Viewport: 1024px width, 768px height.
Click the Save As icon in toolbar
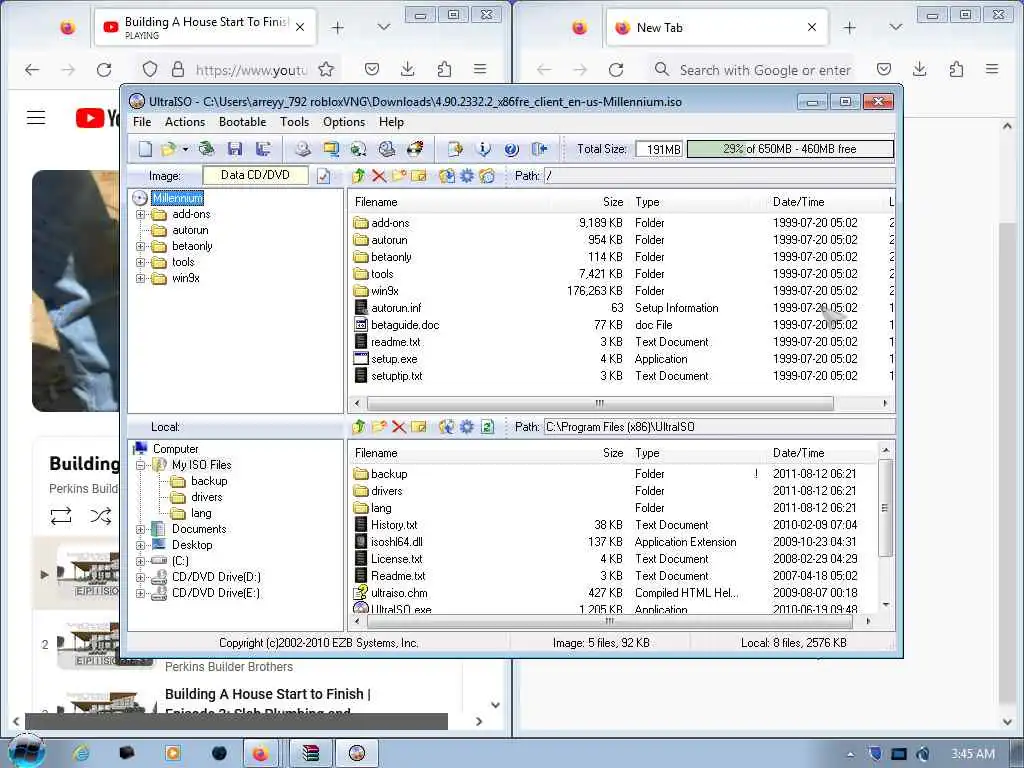coord(263,149)
